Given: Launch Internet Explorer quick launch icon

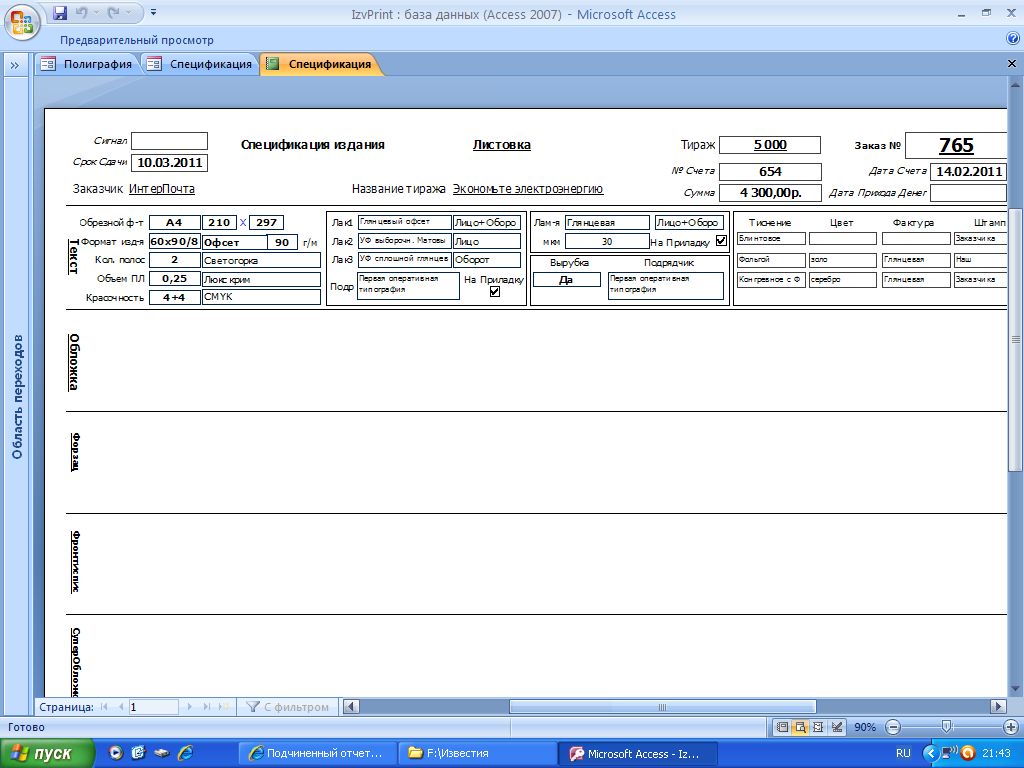Looking at the screenshot, I should click(x=185, y=753).
